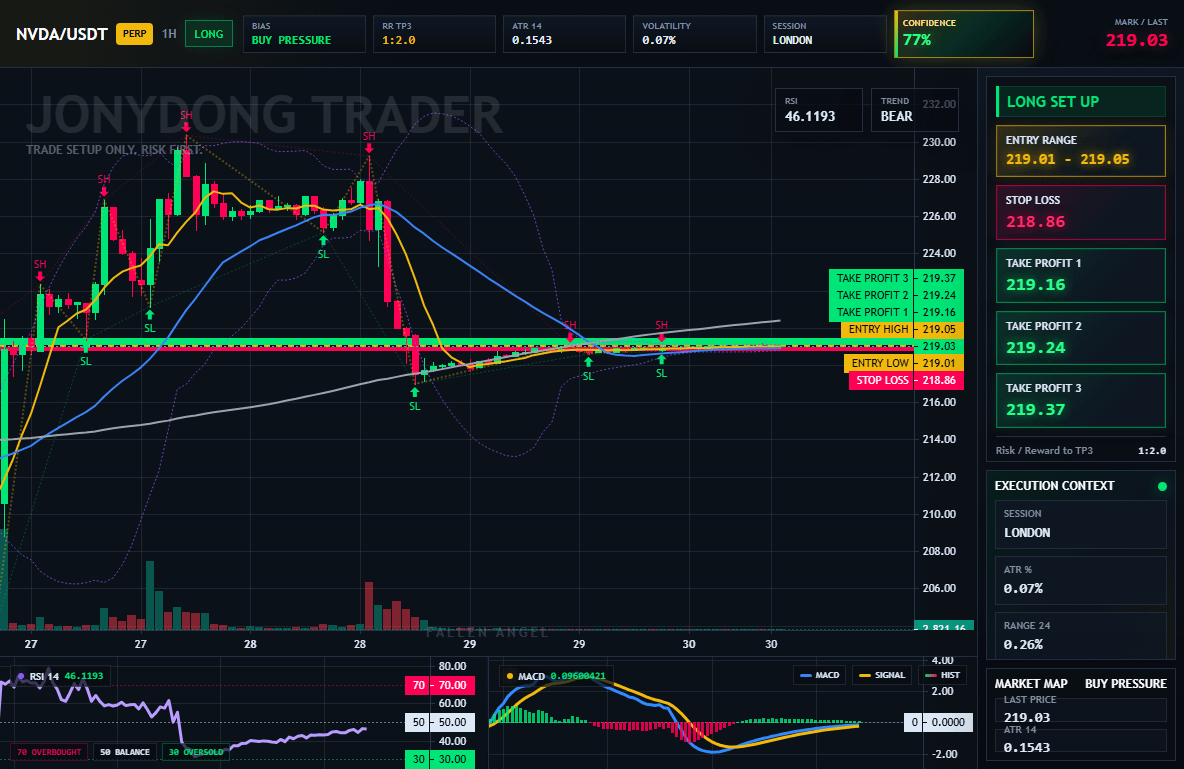This screenshot has height=769, width=1184.
Task: Click the Range 24 0.26% card
Action: pyautogui.click(x=1081, y=635)
